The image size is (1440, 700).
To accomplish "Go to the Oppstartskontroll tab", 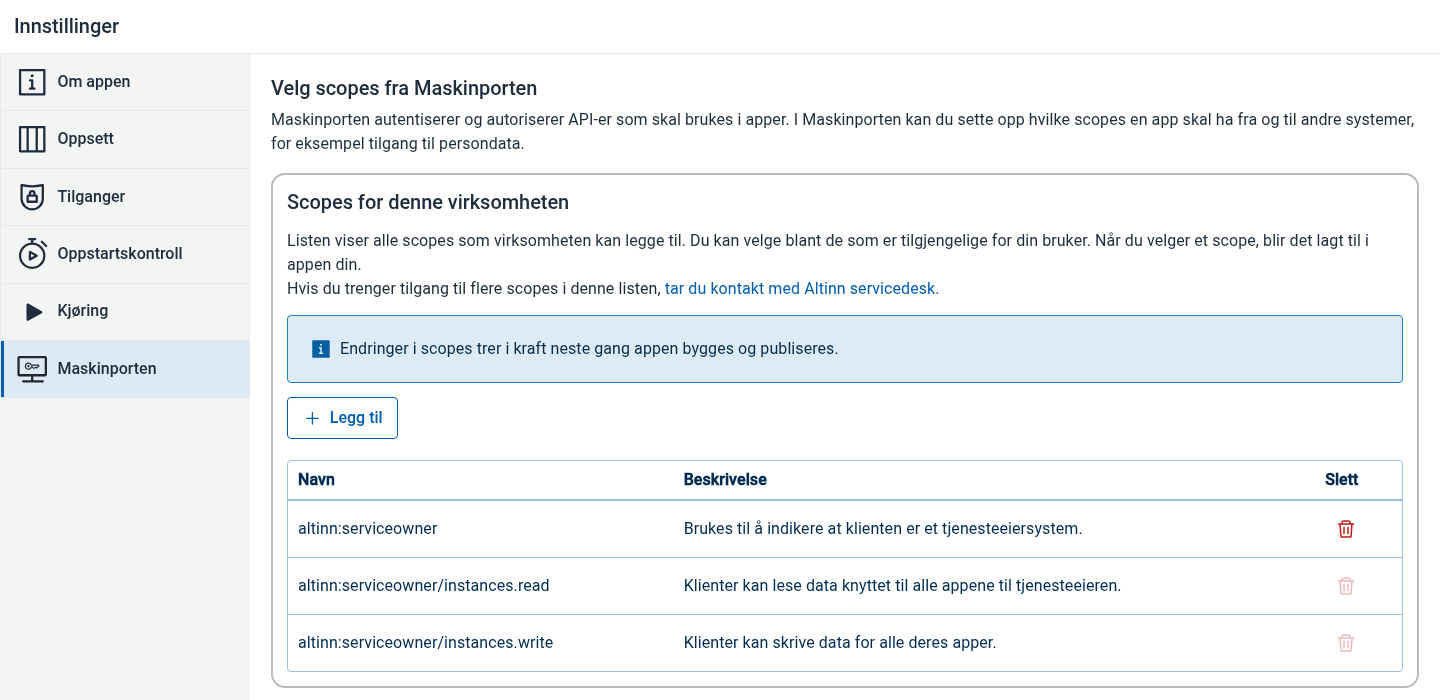I will coord(125,254).
